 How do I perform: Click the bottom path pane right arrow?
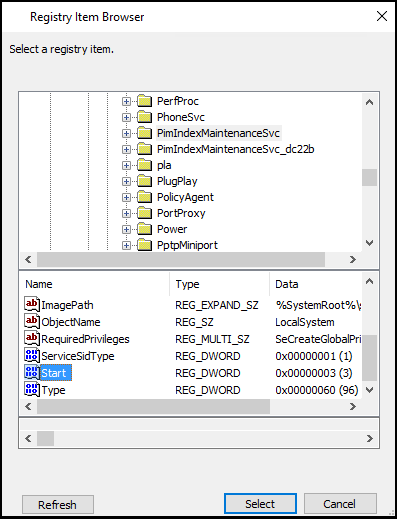pos(369,438)
